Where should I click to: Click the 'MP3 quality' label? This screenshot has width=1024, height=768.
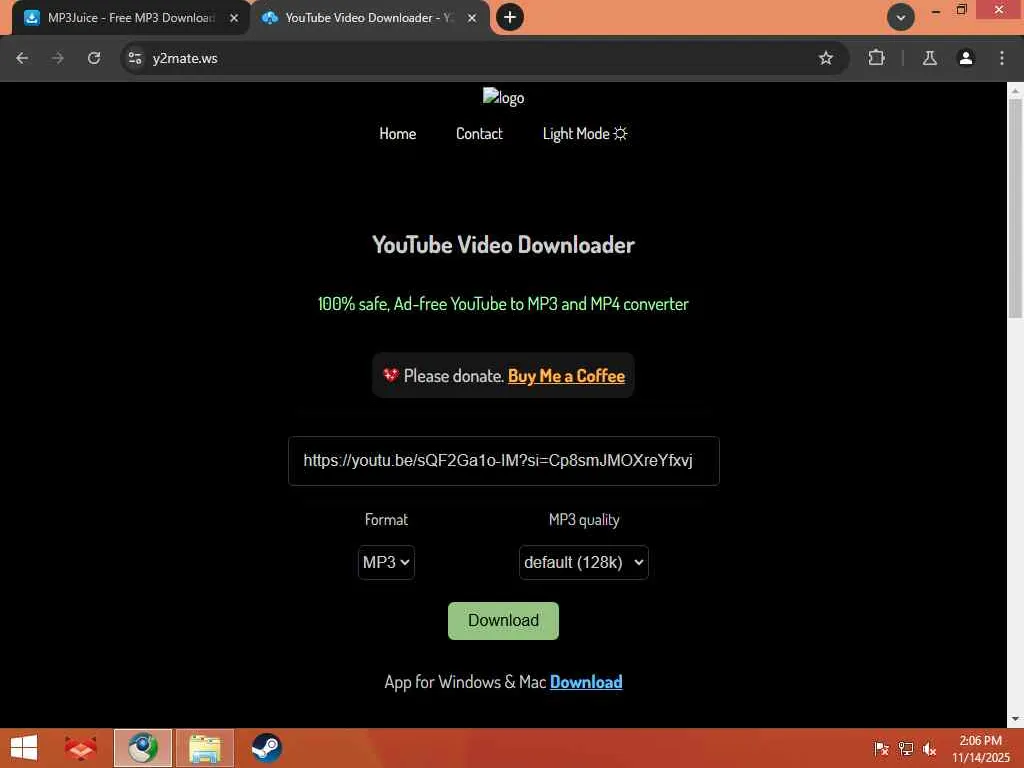click(x=584, y=520)
